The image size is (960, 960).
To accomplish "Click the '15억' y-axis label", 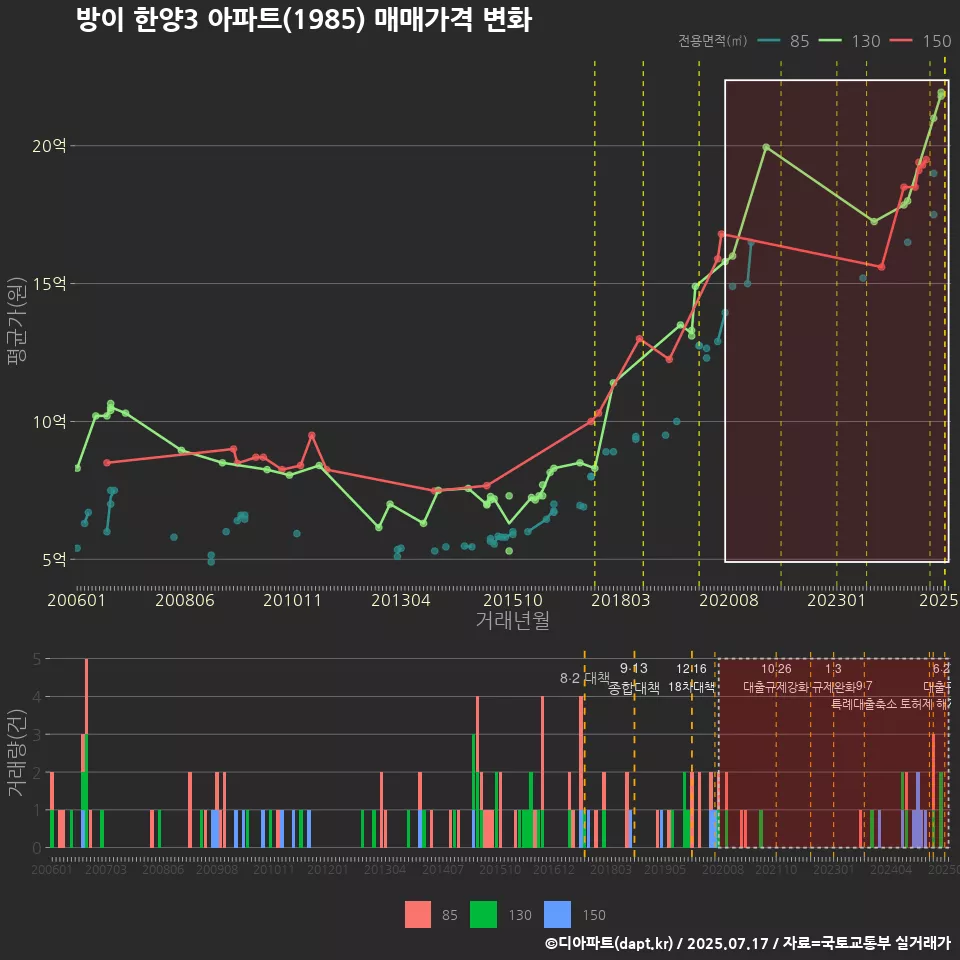I will tap(49, 283).
